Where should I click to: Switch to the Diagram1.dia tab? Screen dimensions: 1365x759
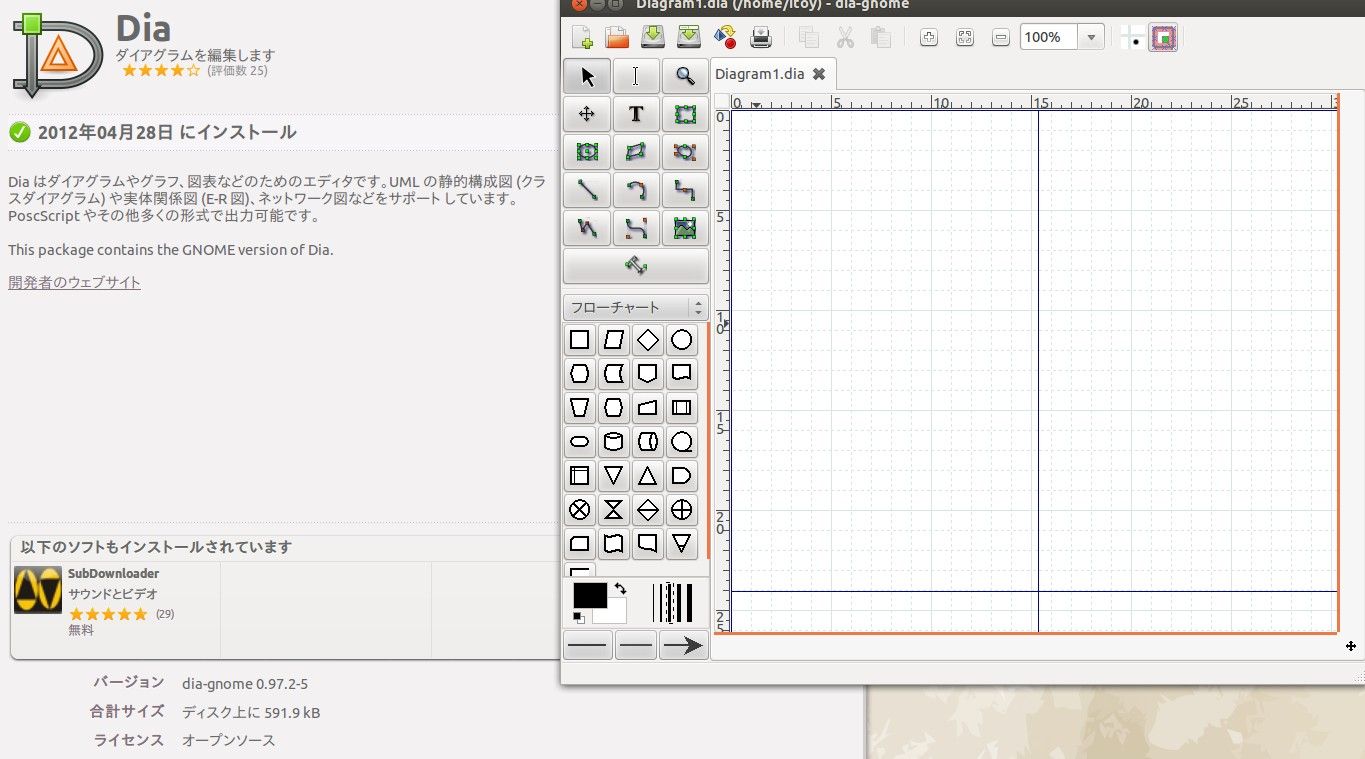(x=760, y=74)
